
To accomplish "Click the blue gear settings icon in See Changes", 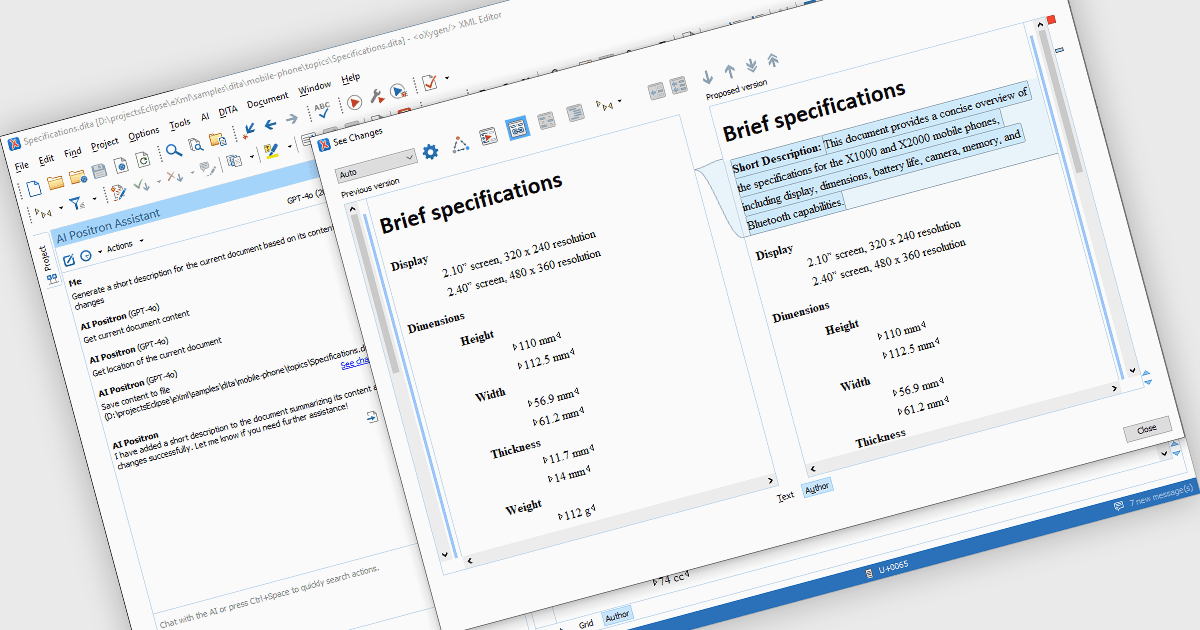I will (431, 152).
